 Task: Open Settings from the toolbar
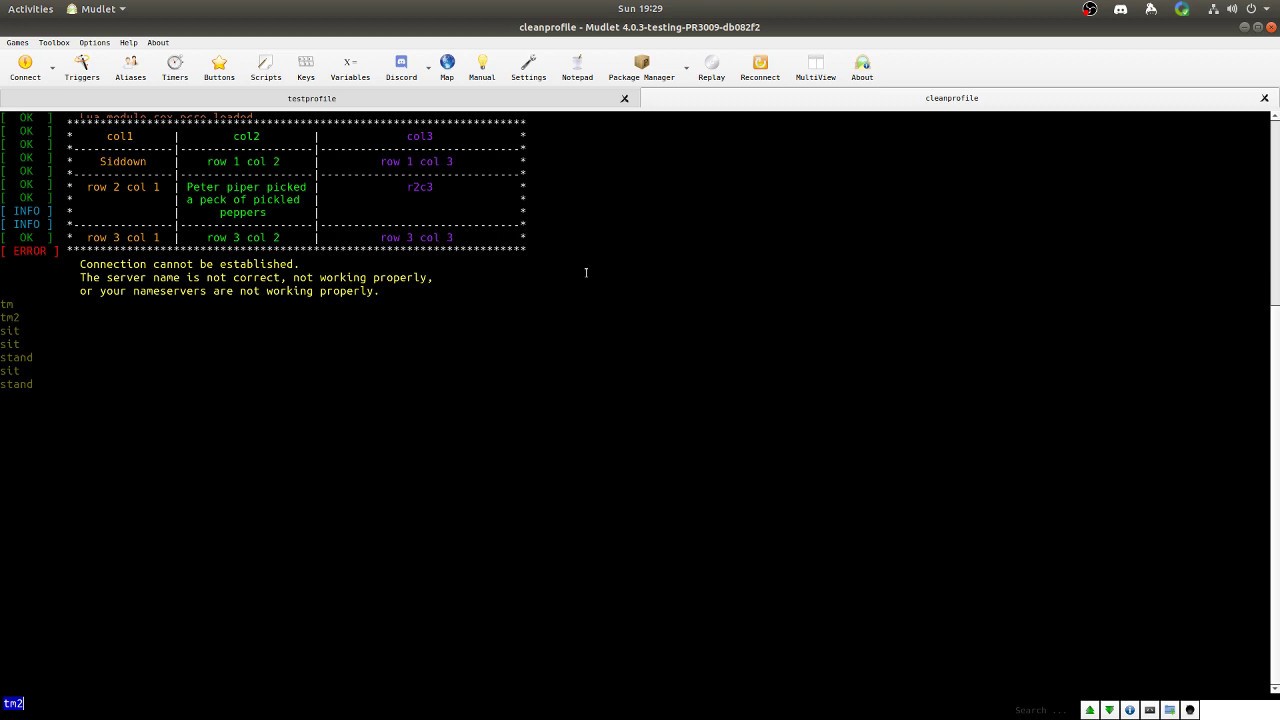(x=528, y=67)
